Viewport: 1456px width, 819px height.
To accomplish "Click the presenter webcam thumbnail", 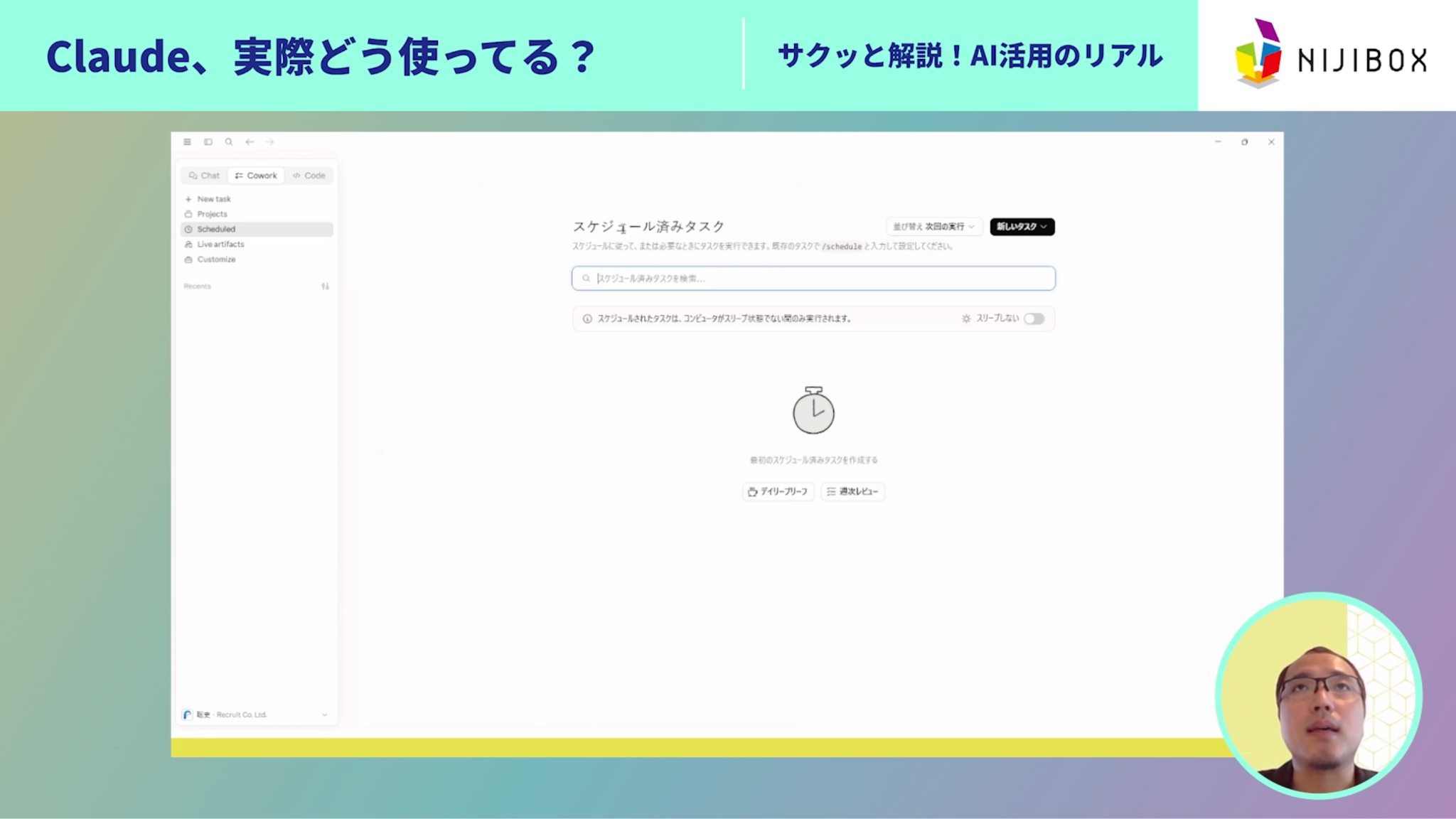I will [x=1319, y=695].
